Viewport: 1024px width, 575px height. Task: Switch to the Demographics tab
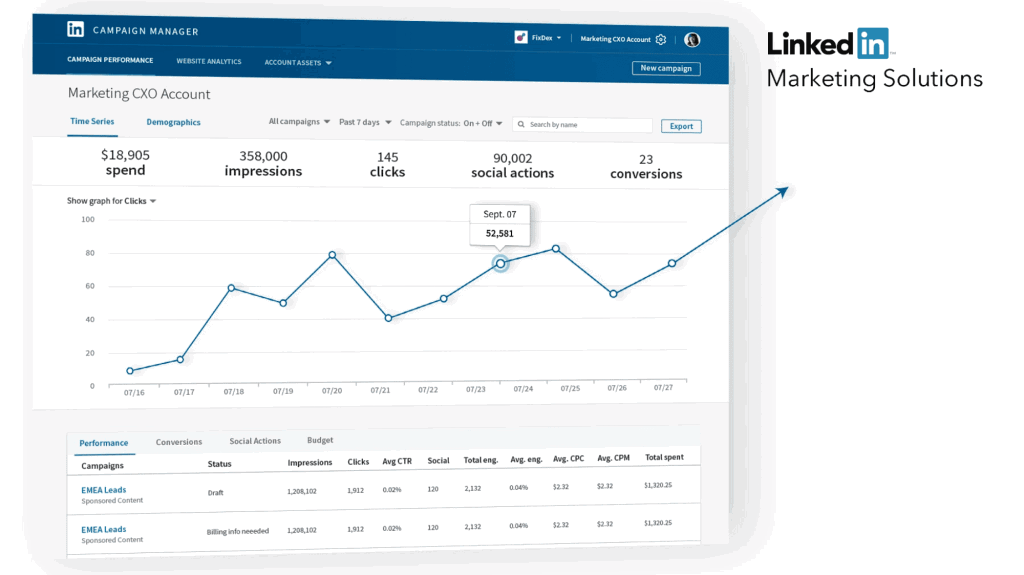(173, 122)
